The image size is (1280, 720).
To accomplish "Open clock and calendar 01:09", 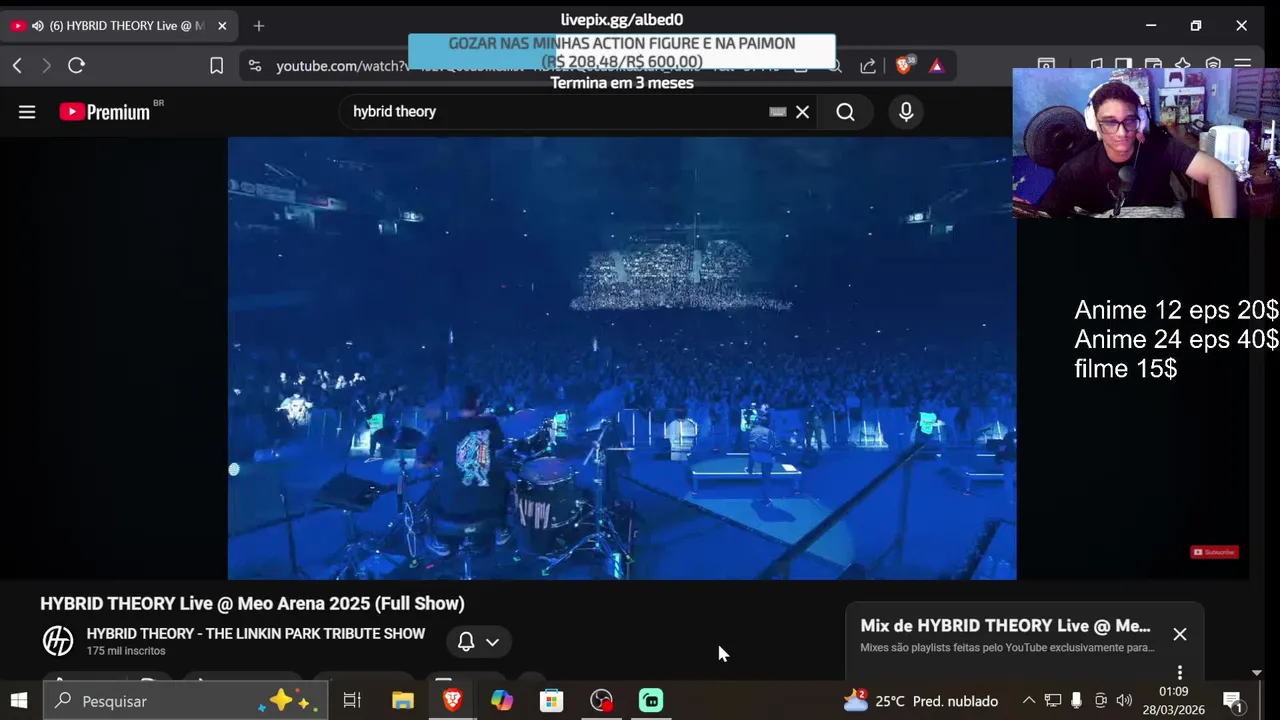I will (x=1174, y=701).
